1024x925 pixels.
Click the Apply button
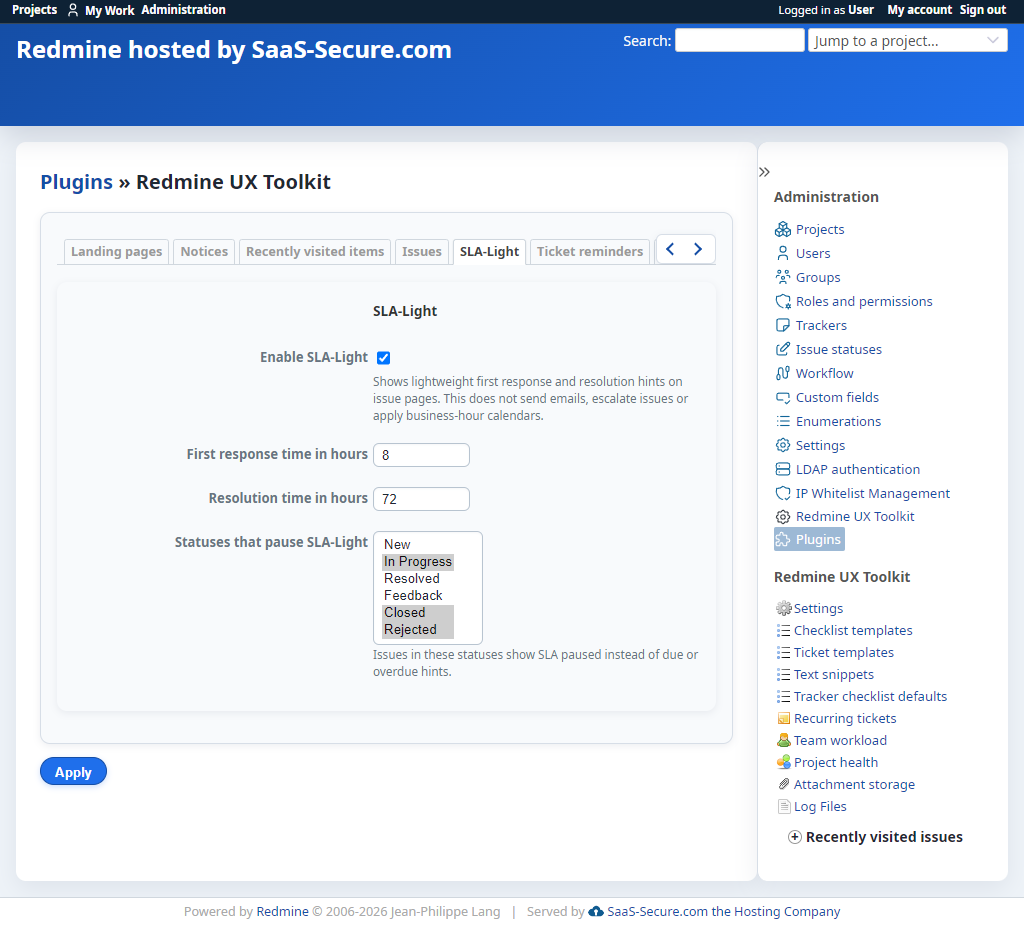[73, 771]
